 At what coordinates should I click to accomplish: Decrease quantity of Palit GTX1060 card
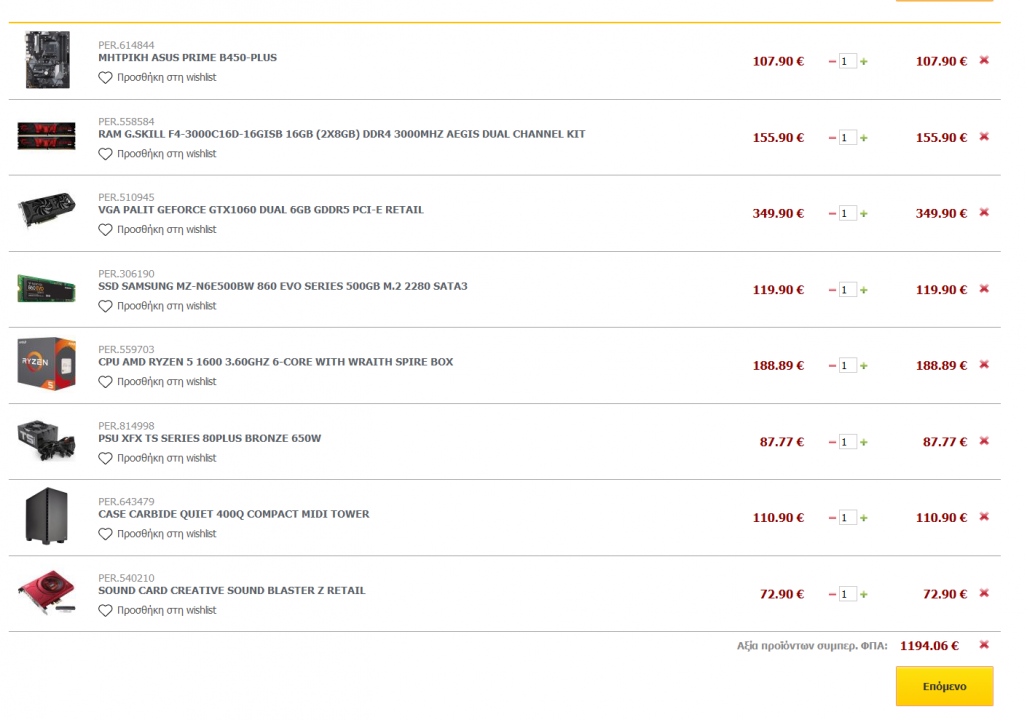click(x=832, y=214)
